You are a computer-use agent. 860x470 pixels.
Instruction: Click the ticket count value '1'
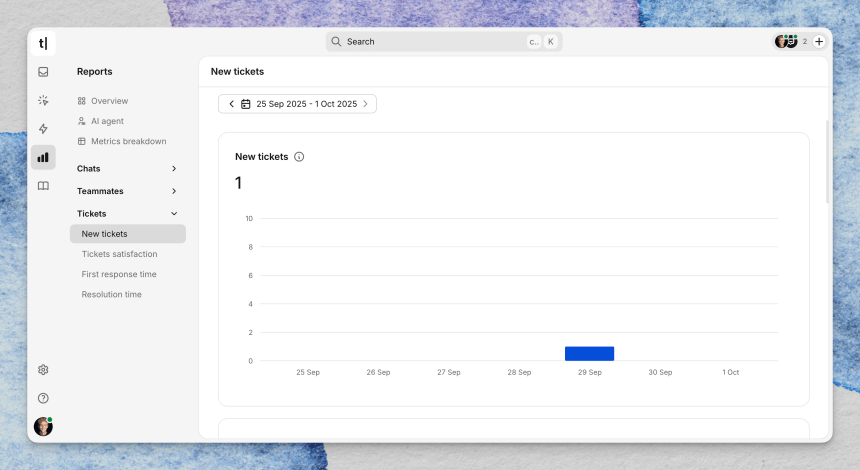point(239,183)
